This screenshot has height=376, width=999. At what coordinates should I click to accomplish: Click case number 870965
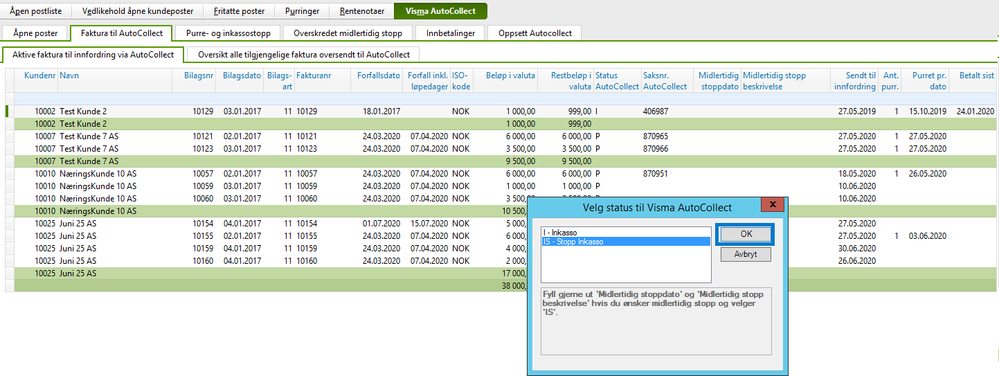[x=656, y=136]
